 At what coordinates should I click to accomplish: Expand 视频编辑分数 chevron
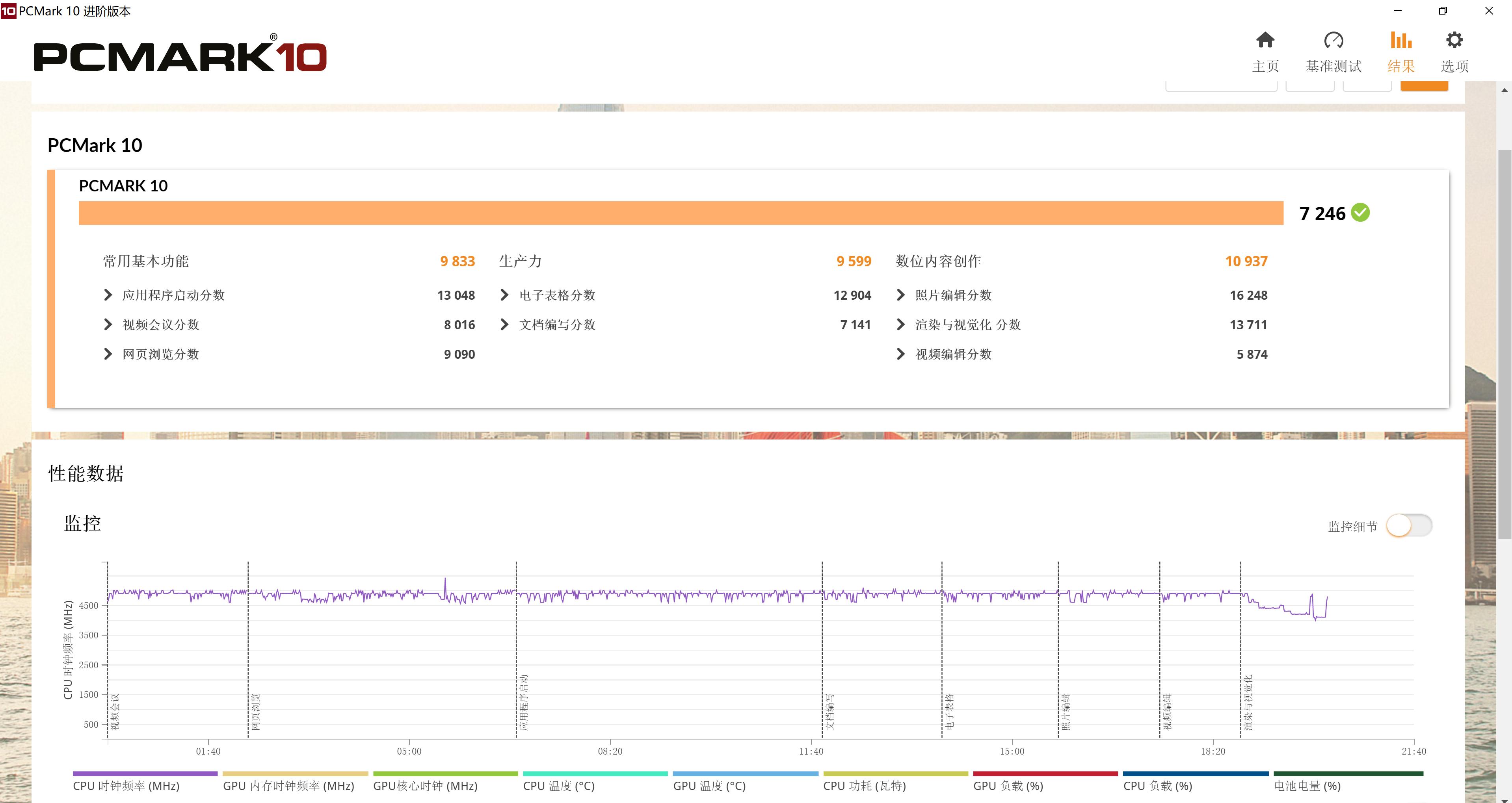[x=900, y=354]
